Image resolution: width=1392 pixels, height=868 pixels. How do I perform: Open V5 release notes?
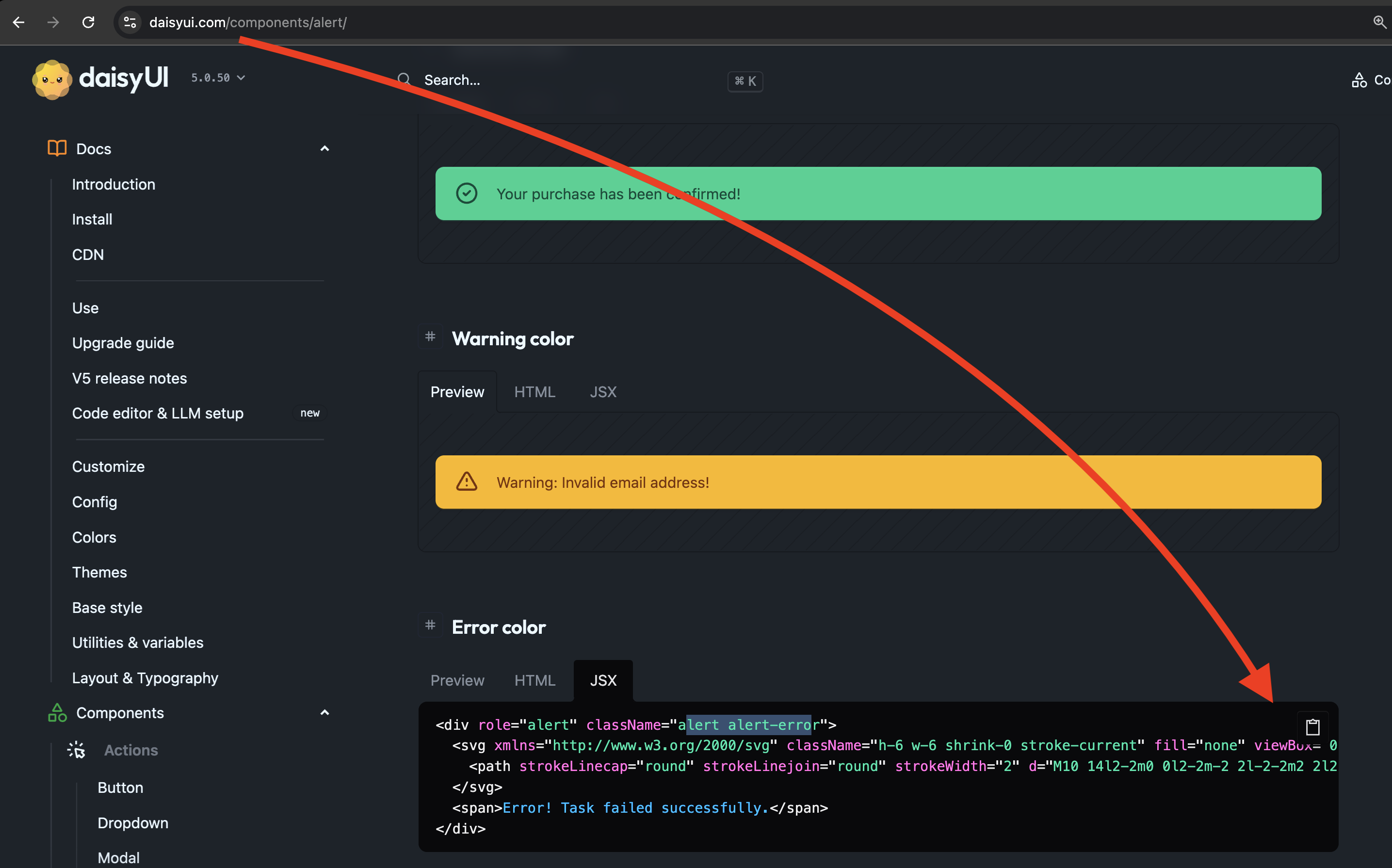pos(129,378)
